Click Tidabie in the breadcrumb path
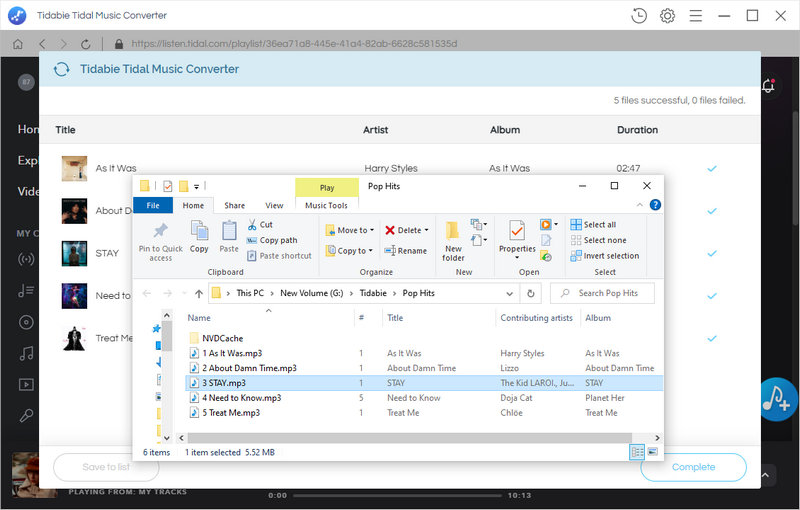 (373, 293)
